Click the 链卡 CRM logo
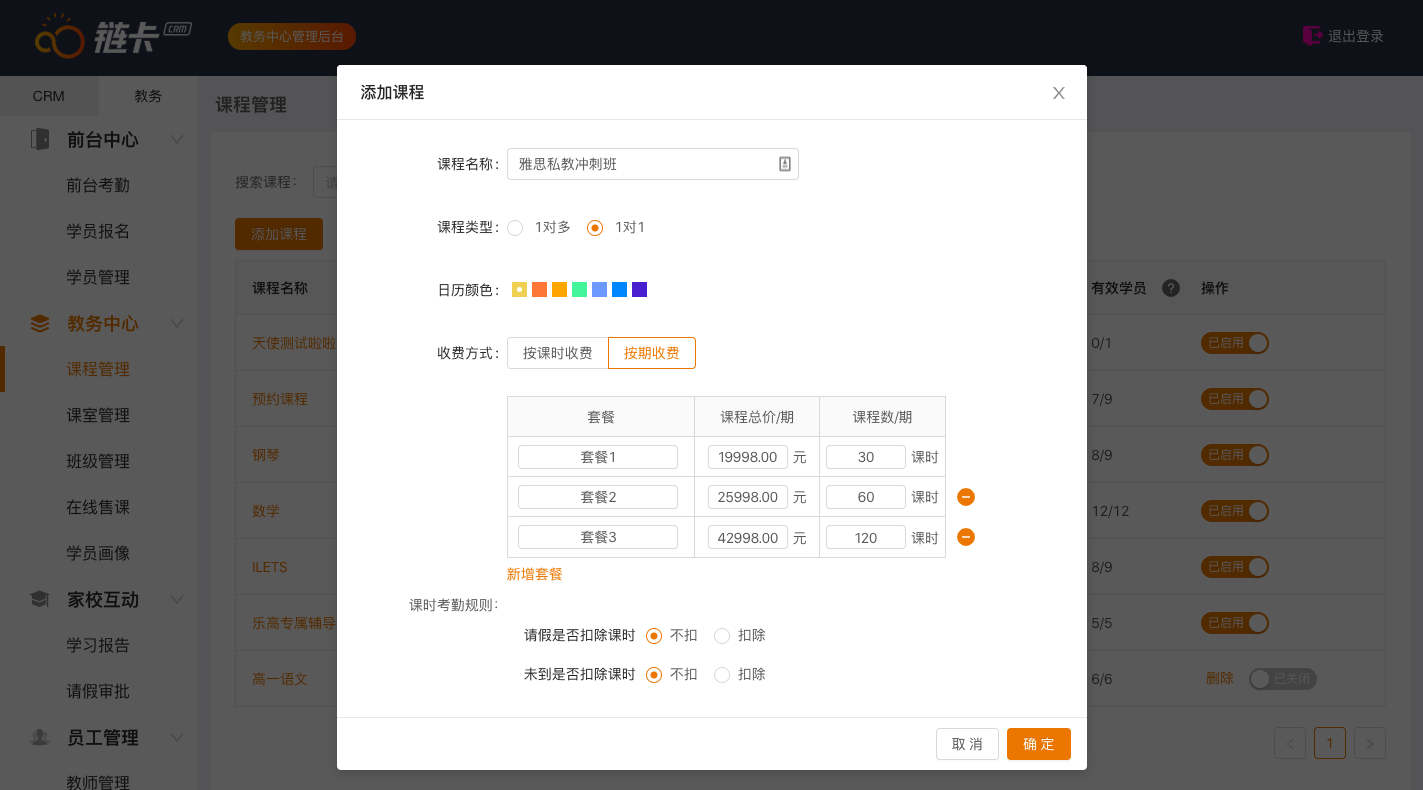 112,37
